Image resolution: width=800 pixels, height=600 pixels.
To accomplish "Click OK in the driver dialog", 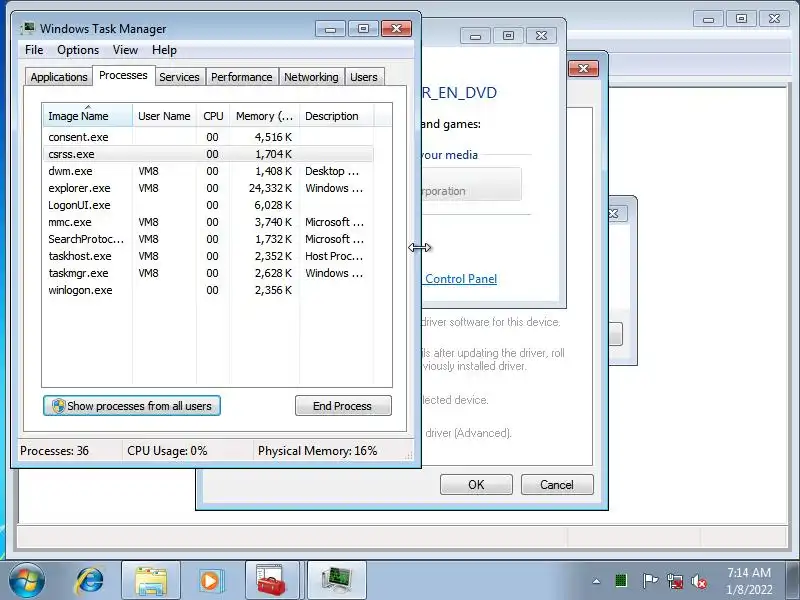I will pyautogui.click(x=476, y=484).
